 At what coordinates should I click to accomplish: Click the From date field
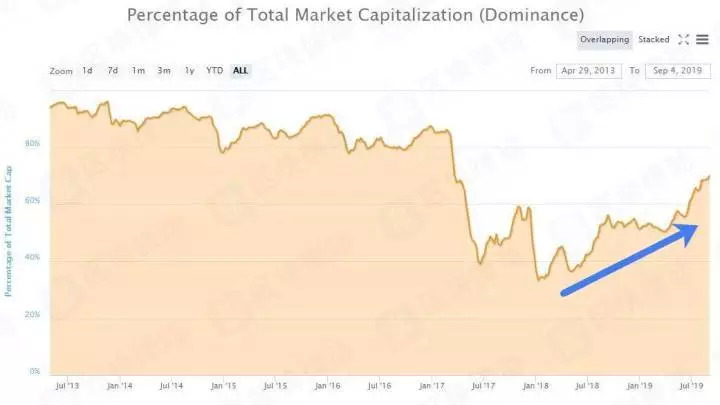coord(590,71)
